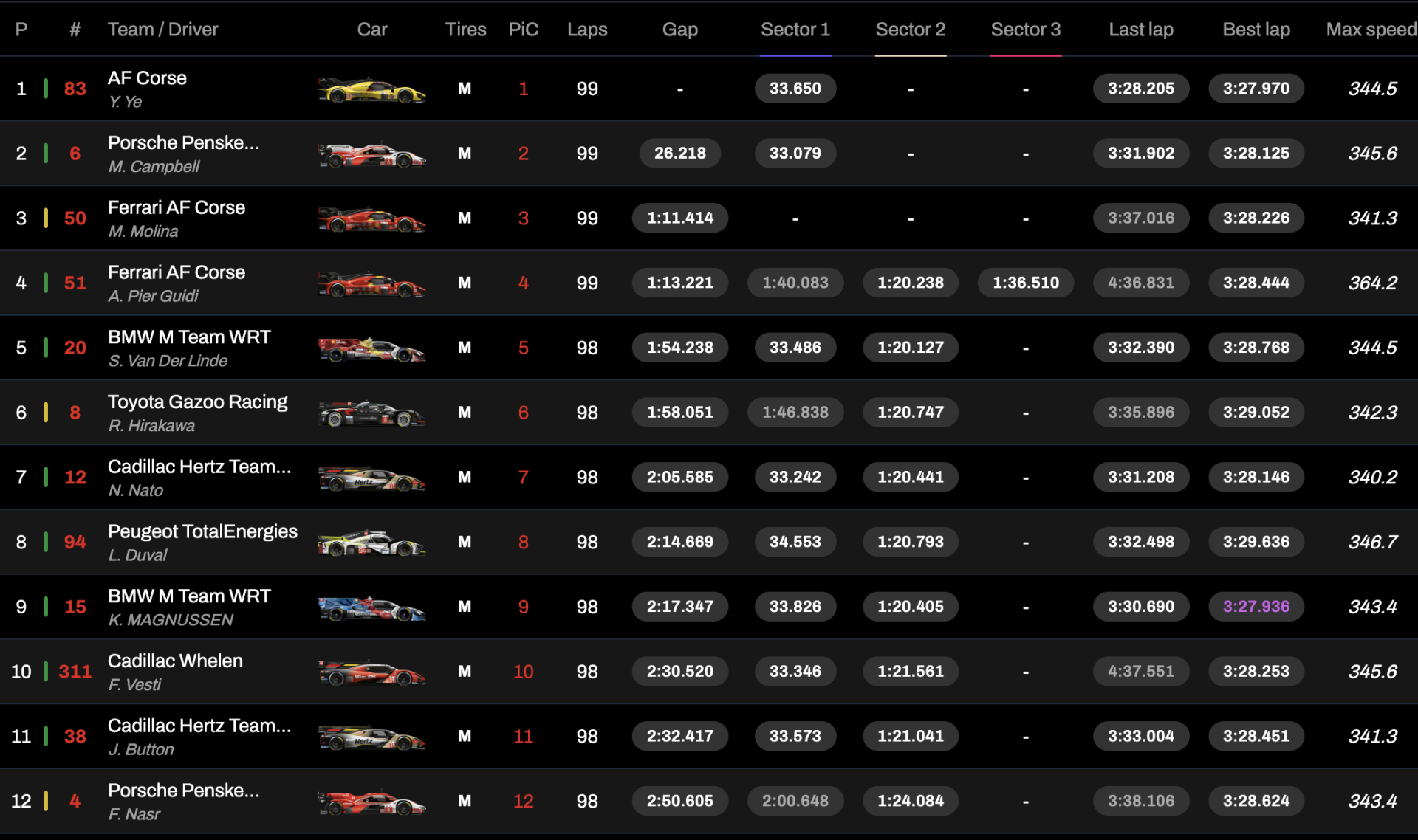The image size is (1418, 840).
Task: Click the Cadillac Whelen #311 car icon
Action: [371, 673]
